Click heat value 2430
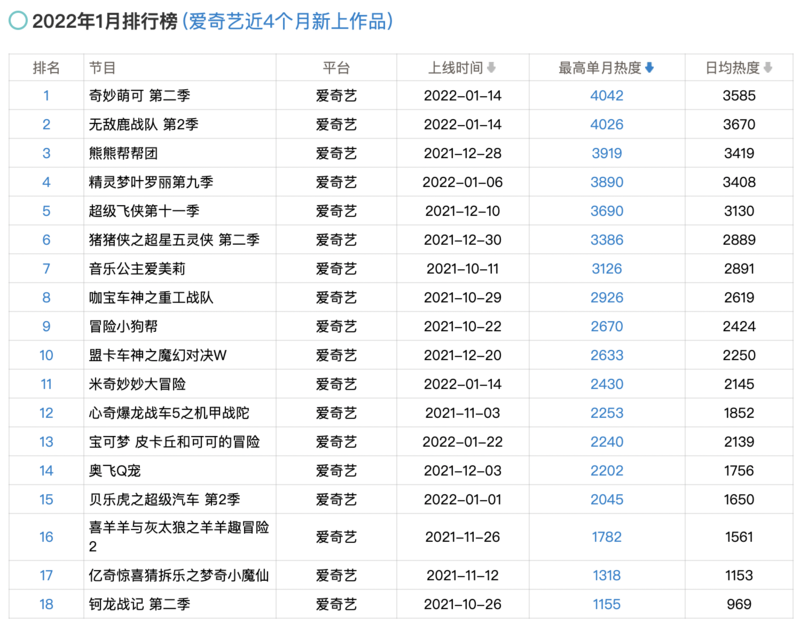The height and width of the screenshot is (623, 800). tap(607, 384)
